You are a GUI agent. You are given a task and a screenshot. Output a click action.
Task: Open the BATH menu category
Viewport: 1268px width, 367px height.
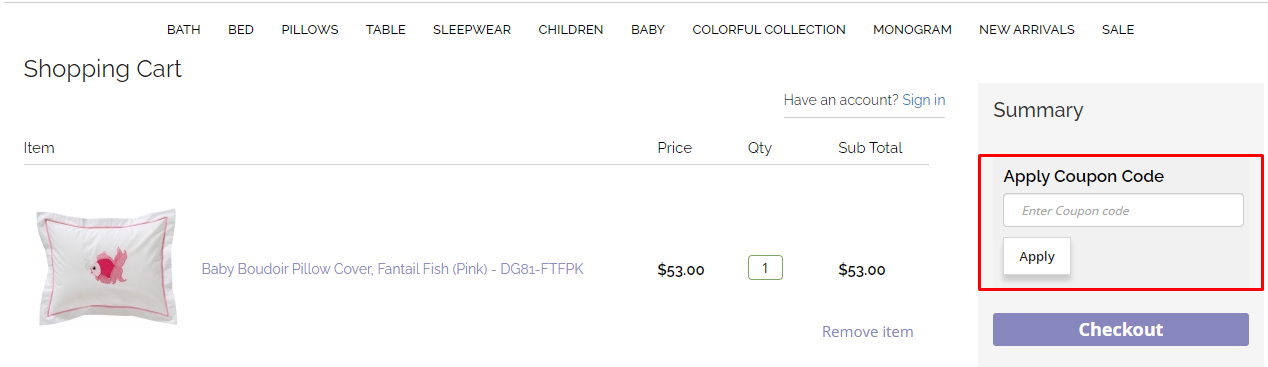tap(183, 30)
